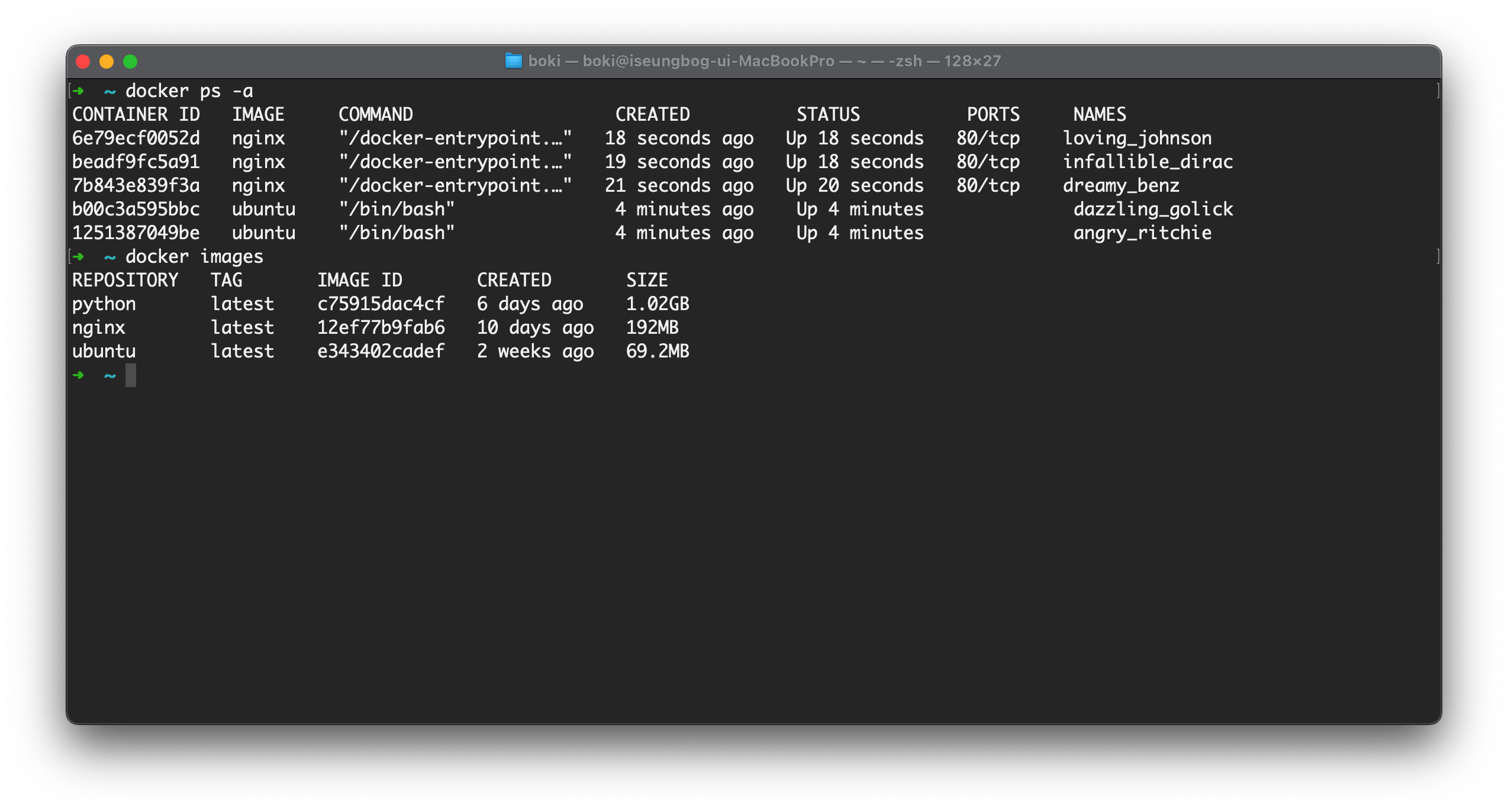Viewport: 1508px width, 812px height.
Task: Click the 'docker images' command text
Action: click(194, 256)
